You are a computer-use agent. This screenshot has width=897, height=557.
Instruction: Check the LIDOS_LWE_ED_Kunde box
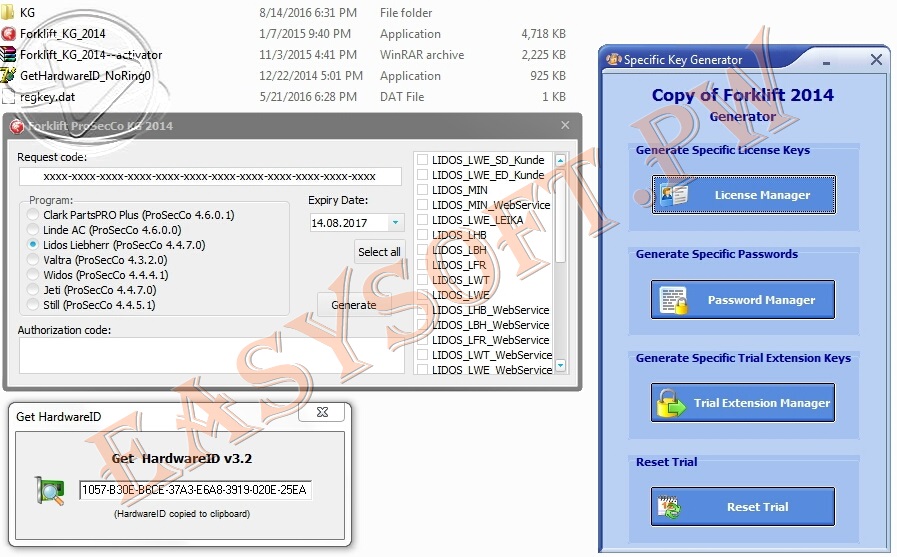click(422, 174)
